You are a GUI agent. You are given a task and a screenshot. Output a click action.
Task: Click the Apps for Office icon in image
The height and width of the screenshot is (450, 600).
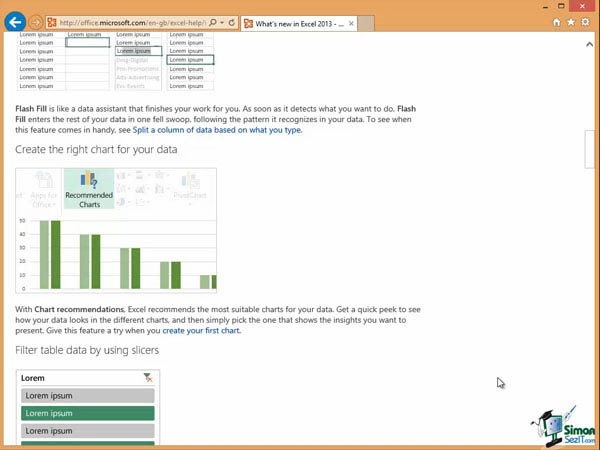pos(43,189)
